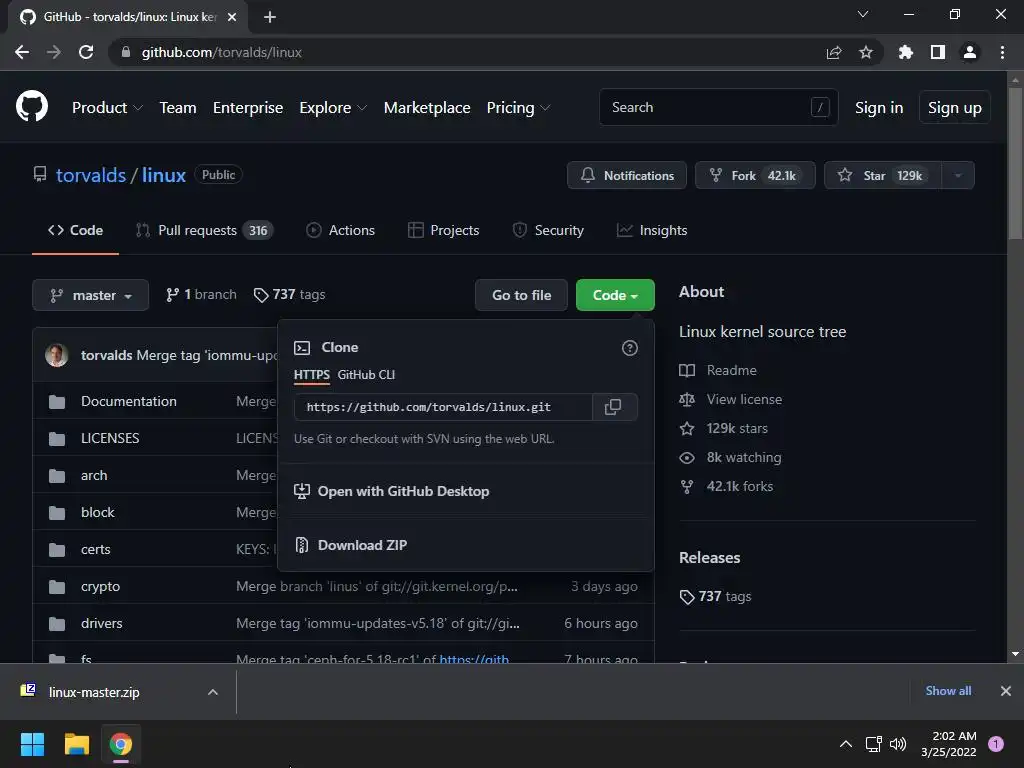The image size is (1024, 768).
Task: Click the clone URL text field
Action: [443, 407]
